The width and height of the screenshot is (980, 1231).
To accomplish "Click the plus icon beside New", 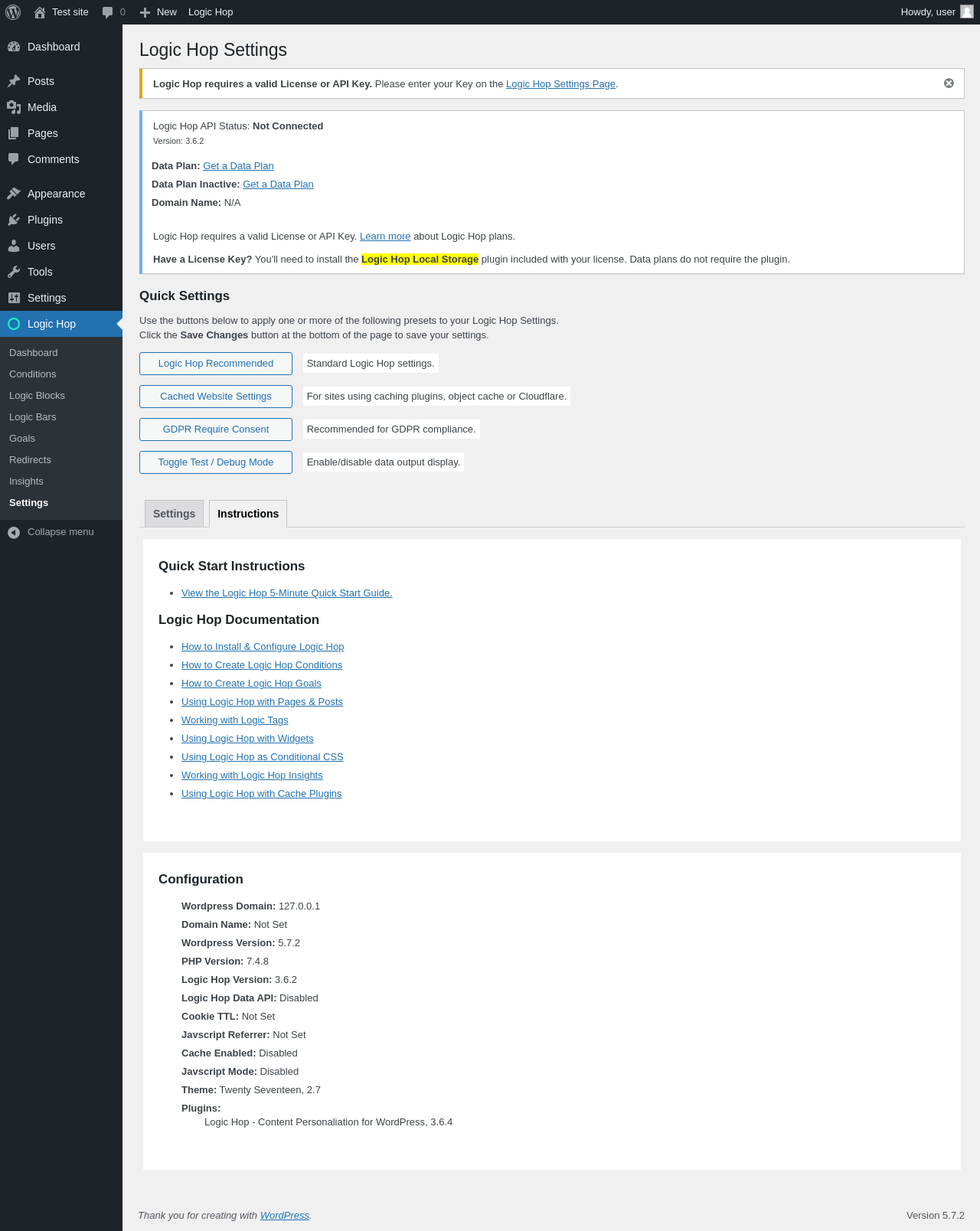I will (x=145, y=12).
